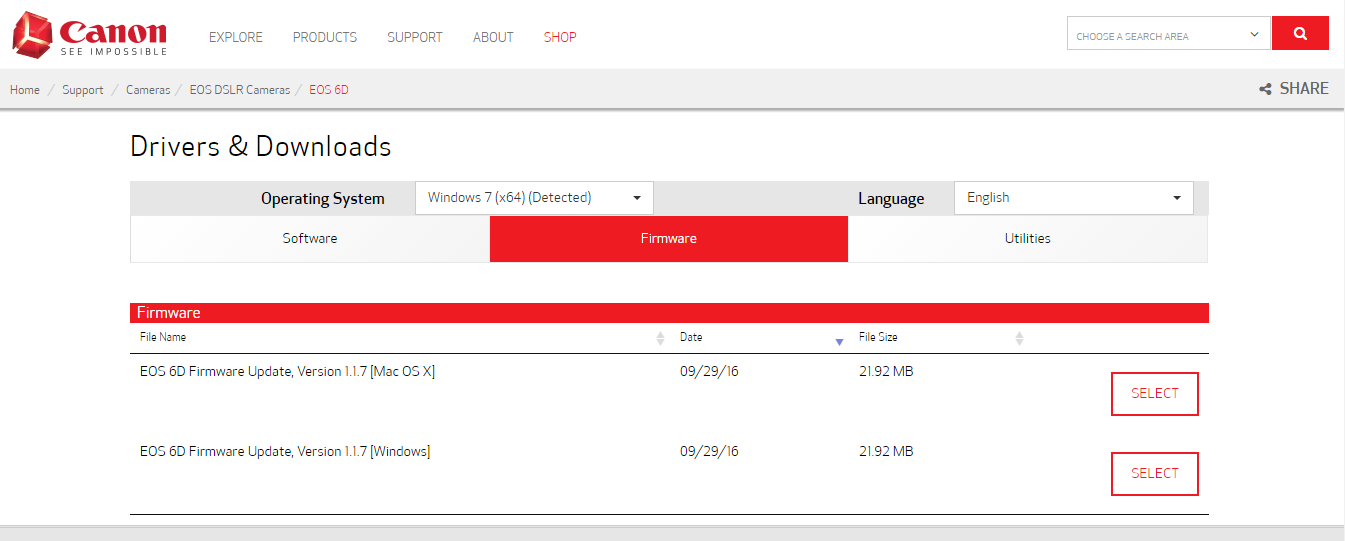1345x541 pixels.
Task: Click the SHARE text link
Action: [x=1304, y=89]
